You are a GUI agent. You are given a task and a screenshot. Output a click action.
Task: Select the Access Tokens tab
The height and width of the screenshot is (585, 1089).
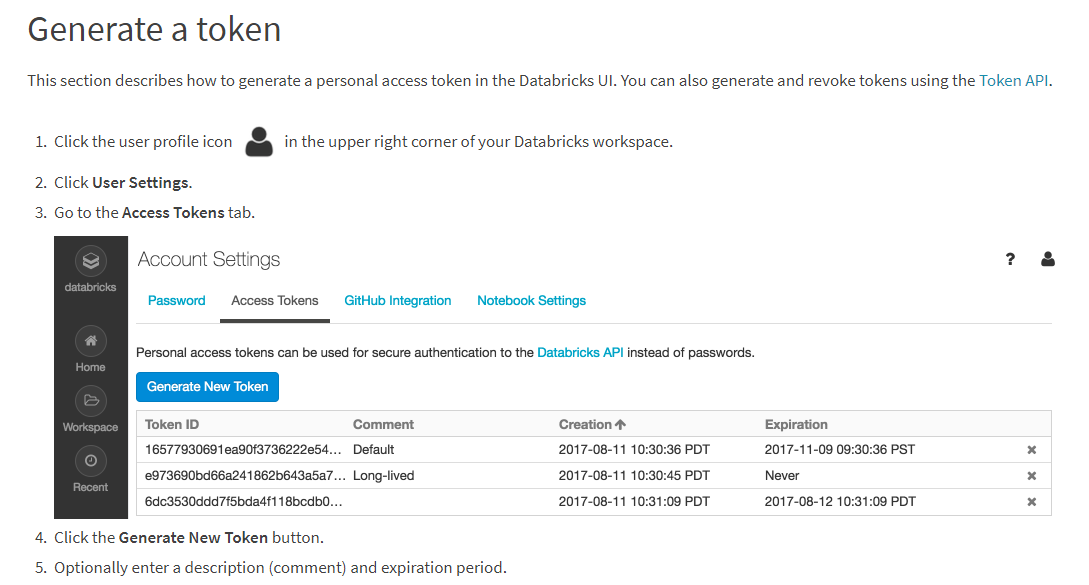coord(275,301)
